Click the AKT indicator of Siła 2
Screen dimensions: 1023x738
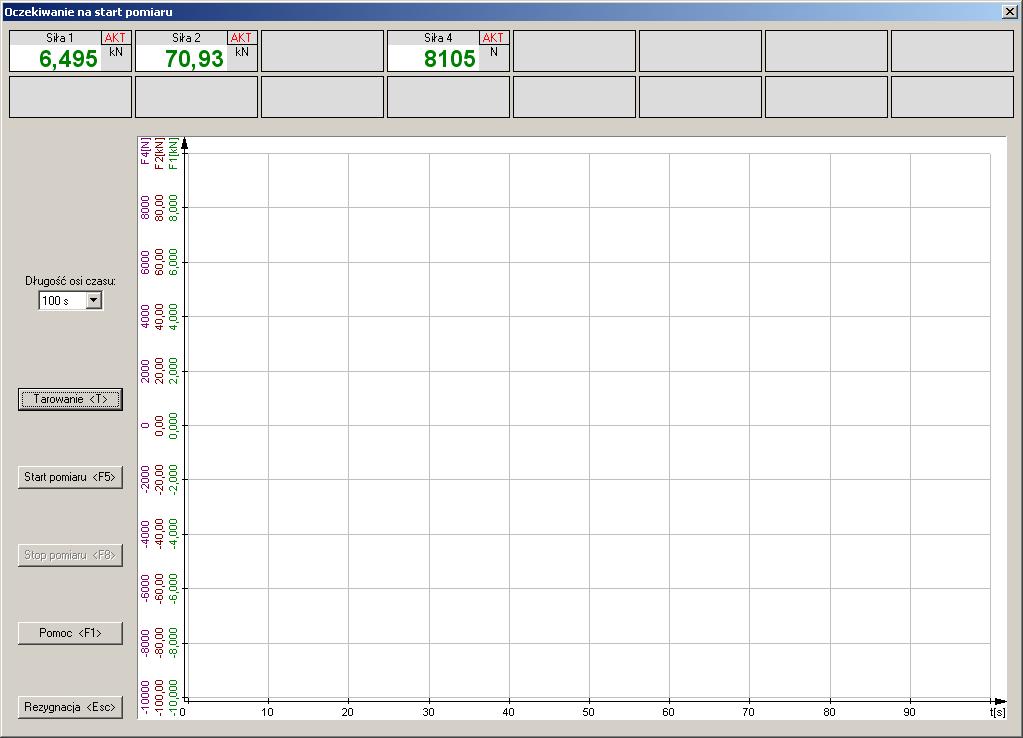pos(241,38)
